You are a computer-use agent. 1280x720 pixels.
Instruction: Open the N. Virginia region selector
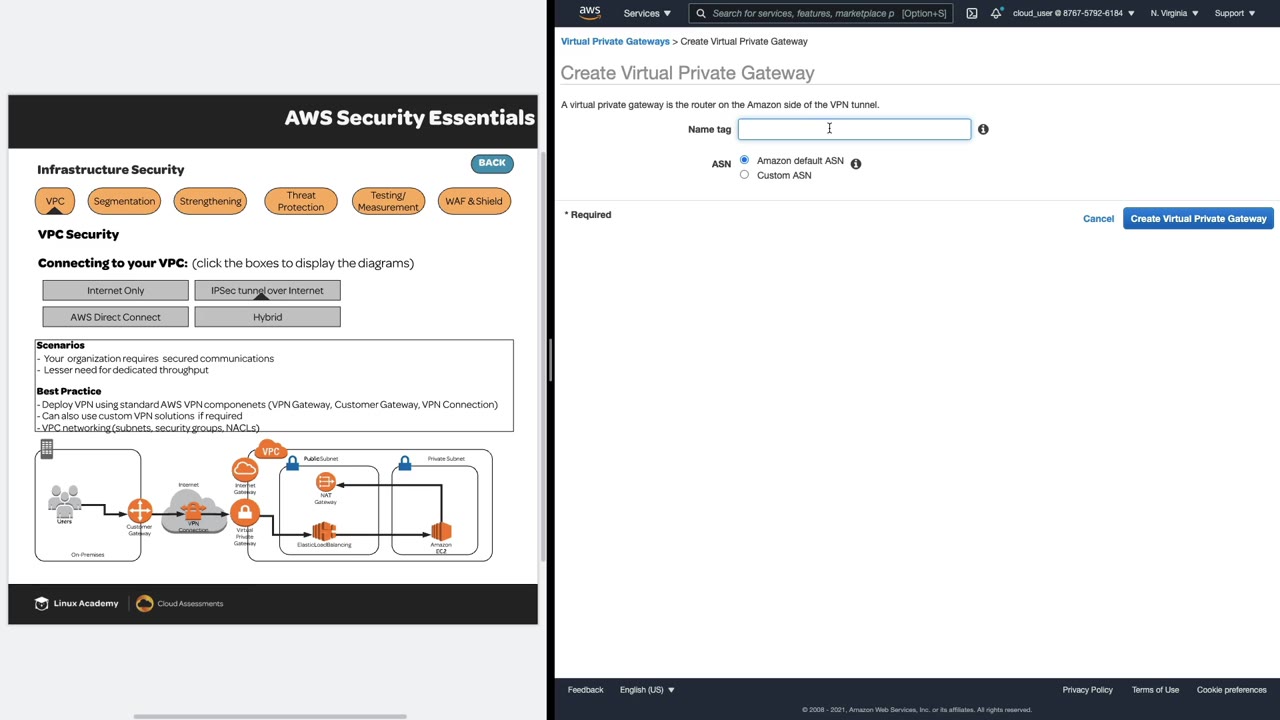pyautogui.click(x=1174, y=13)
